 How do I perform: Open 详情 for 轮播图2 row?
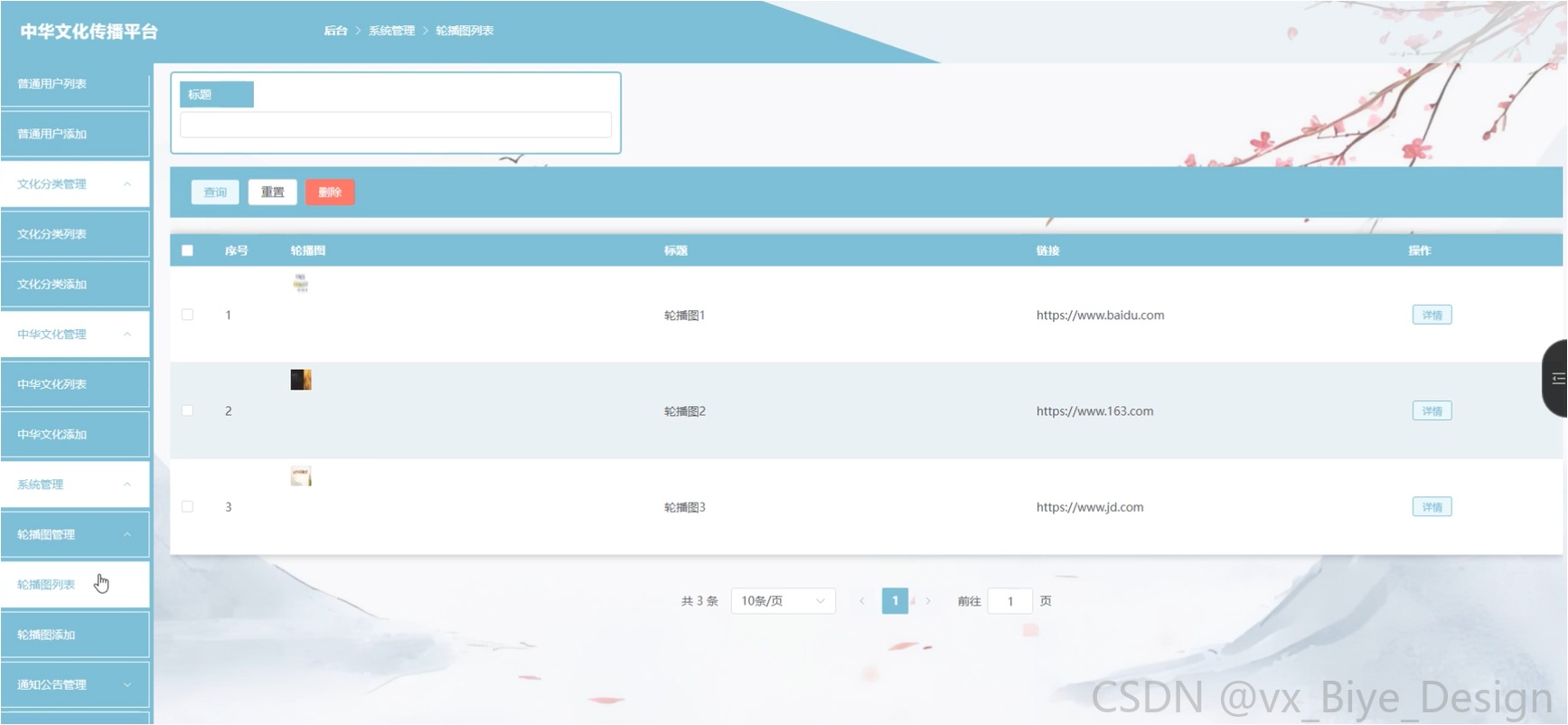pyautogui.click(x=1432, y=410)
